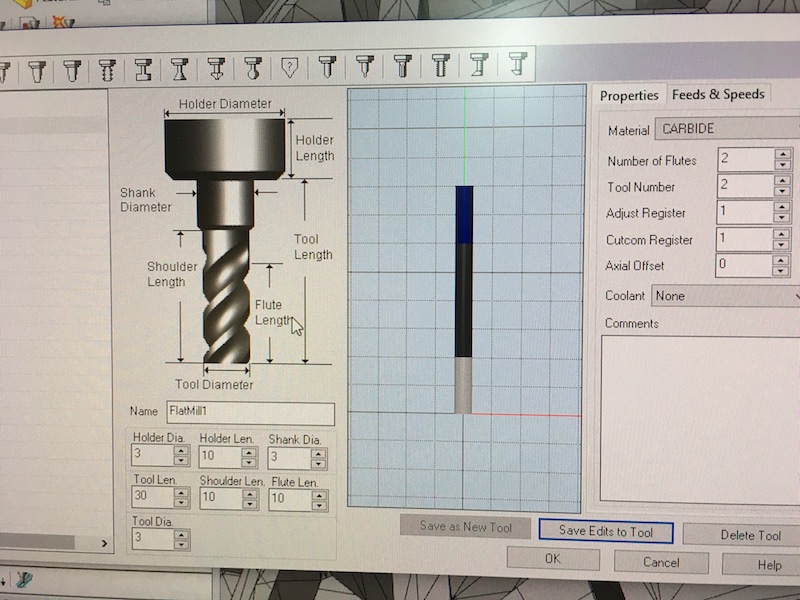
Task: Click the Axial Offset field
Action: click(744, 265)
